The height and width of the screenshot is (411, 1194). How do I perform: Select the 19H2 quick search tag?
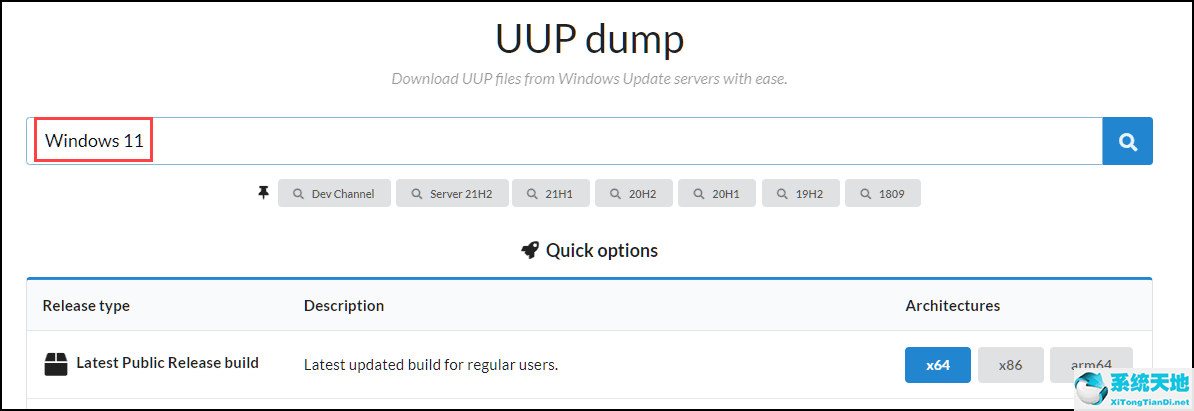[800, 193]
